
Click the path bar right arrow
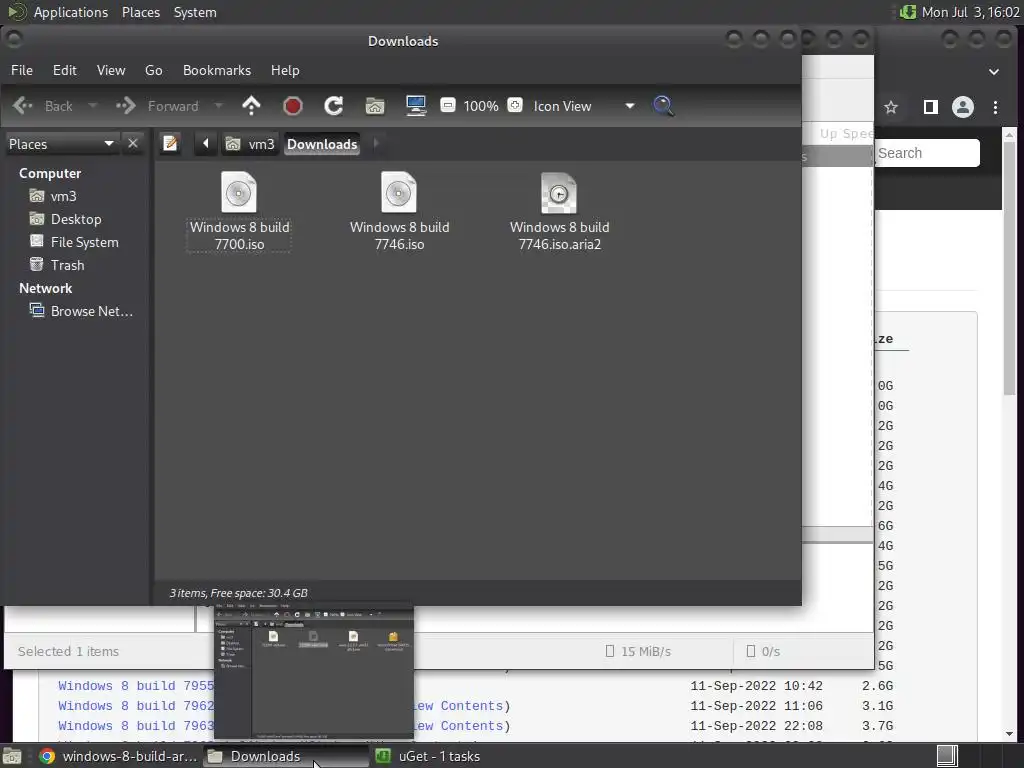[376, 143]
